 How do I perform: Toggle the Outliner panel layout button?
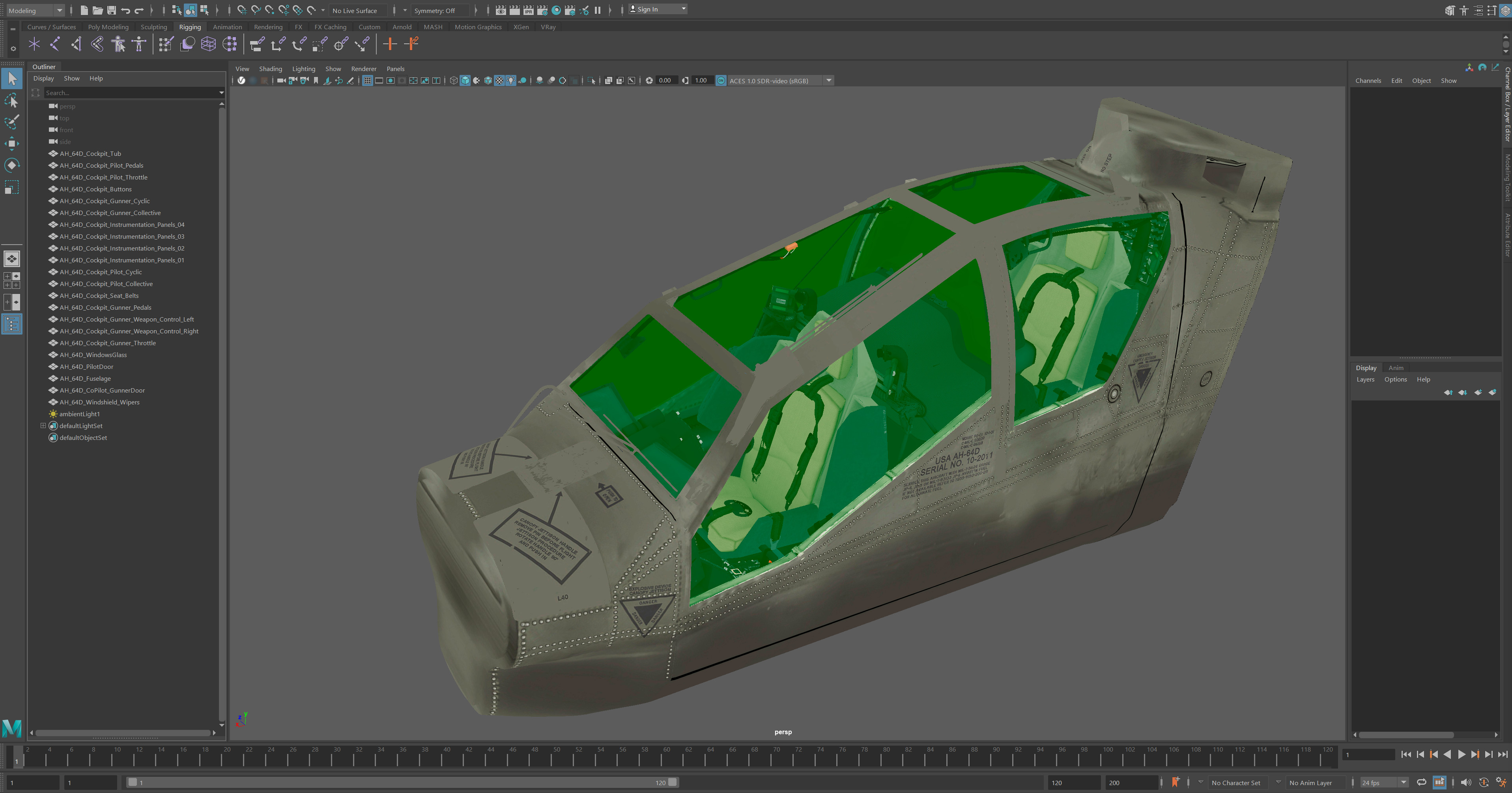pyautogui.click(x=12, y=324)
